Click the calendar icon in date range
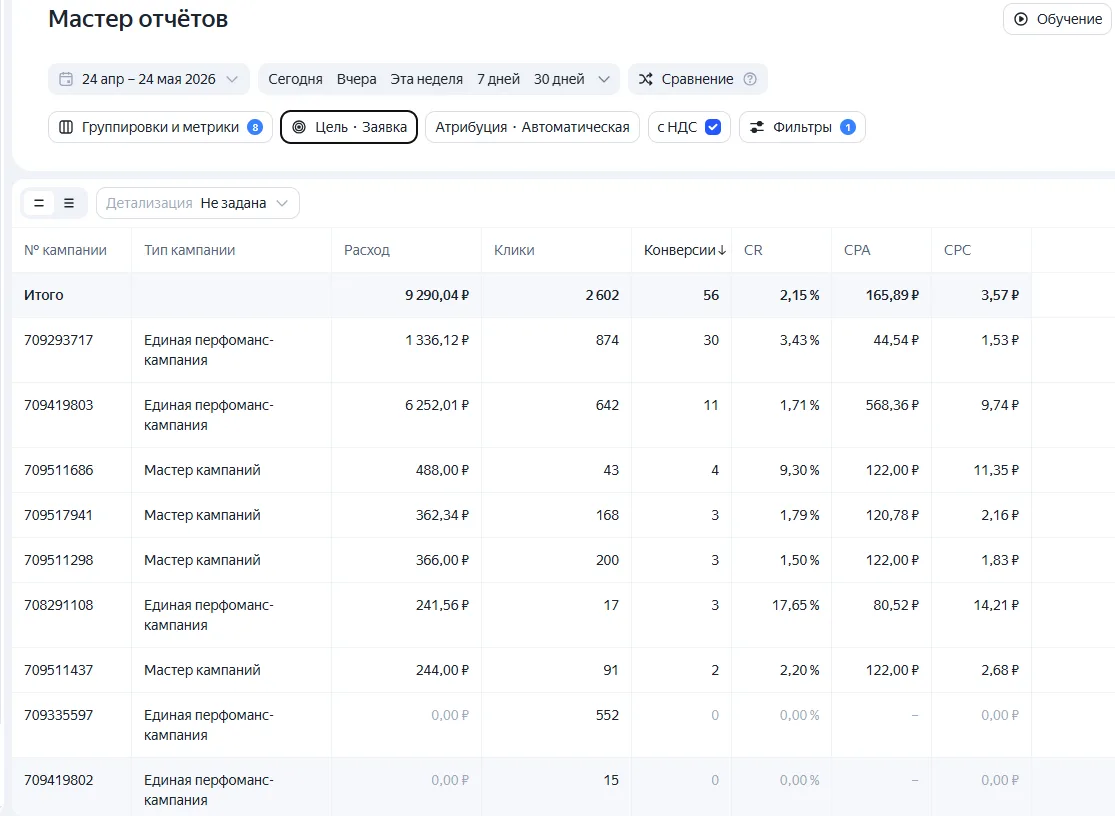This screenshot has width=1115, height=816. [x=65, y=79]
